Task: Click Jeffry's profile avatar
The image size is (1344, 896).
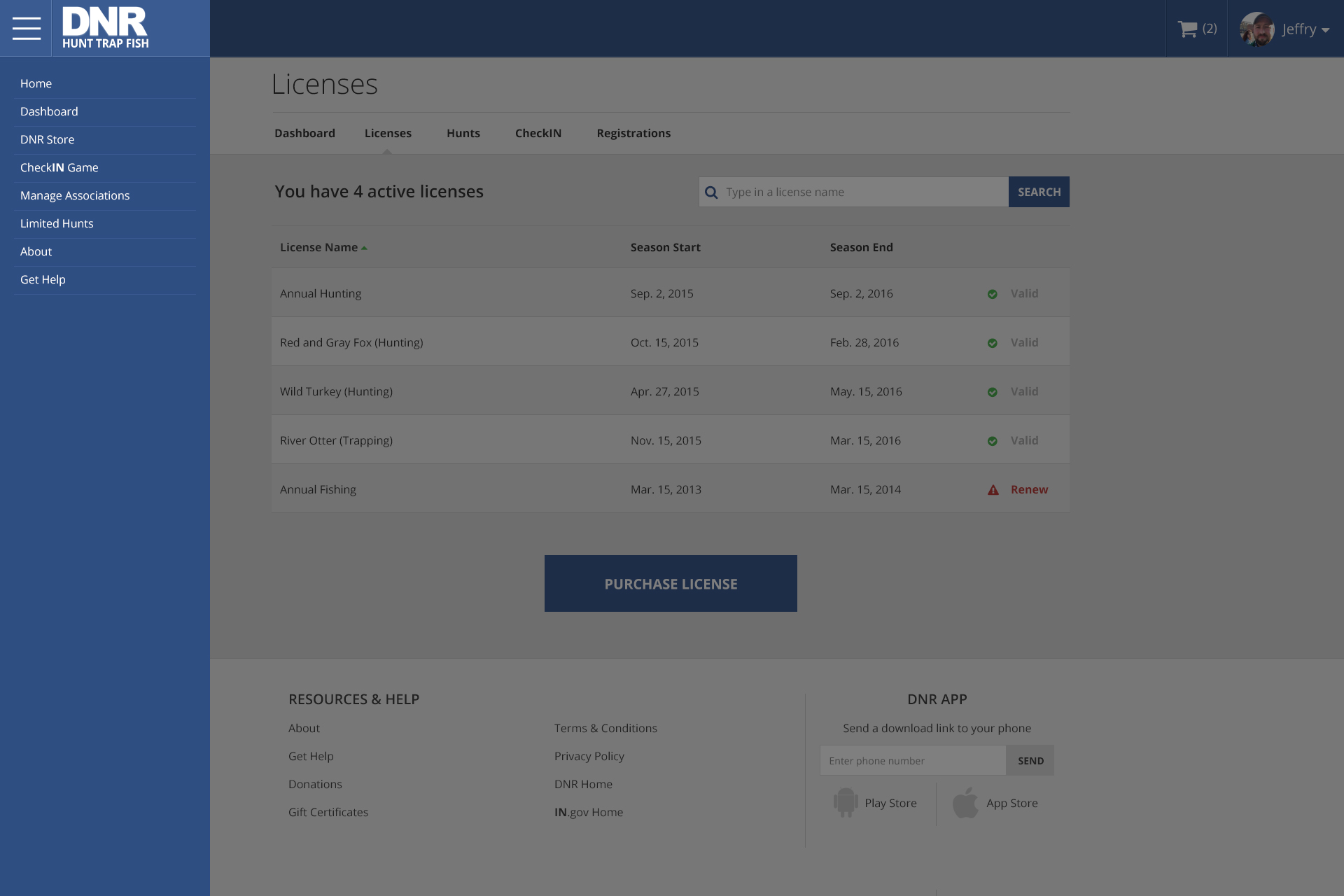Action: tap(1256, 29)
